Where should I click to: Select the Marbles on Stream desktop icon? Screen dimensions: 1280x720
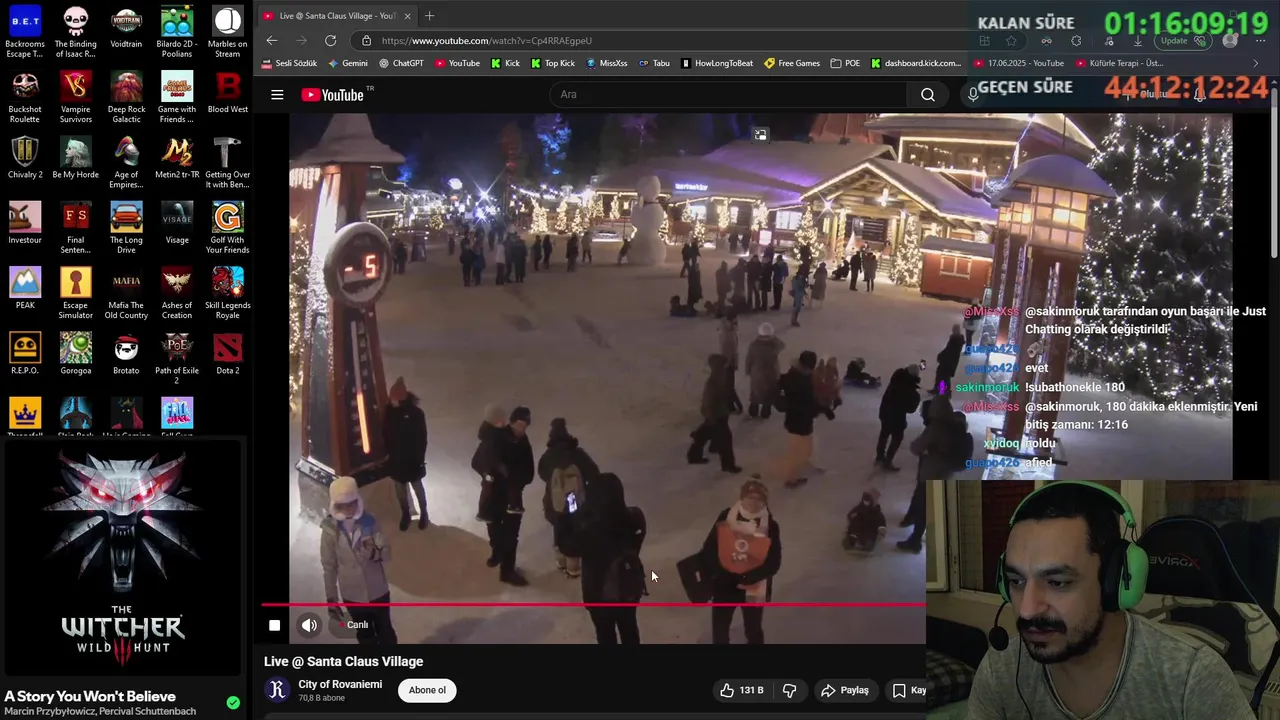coord(227,32)
